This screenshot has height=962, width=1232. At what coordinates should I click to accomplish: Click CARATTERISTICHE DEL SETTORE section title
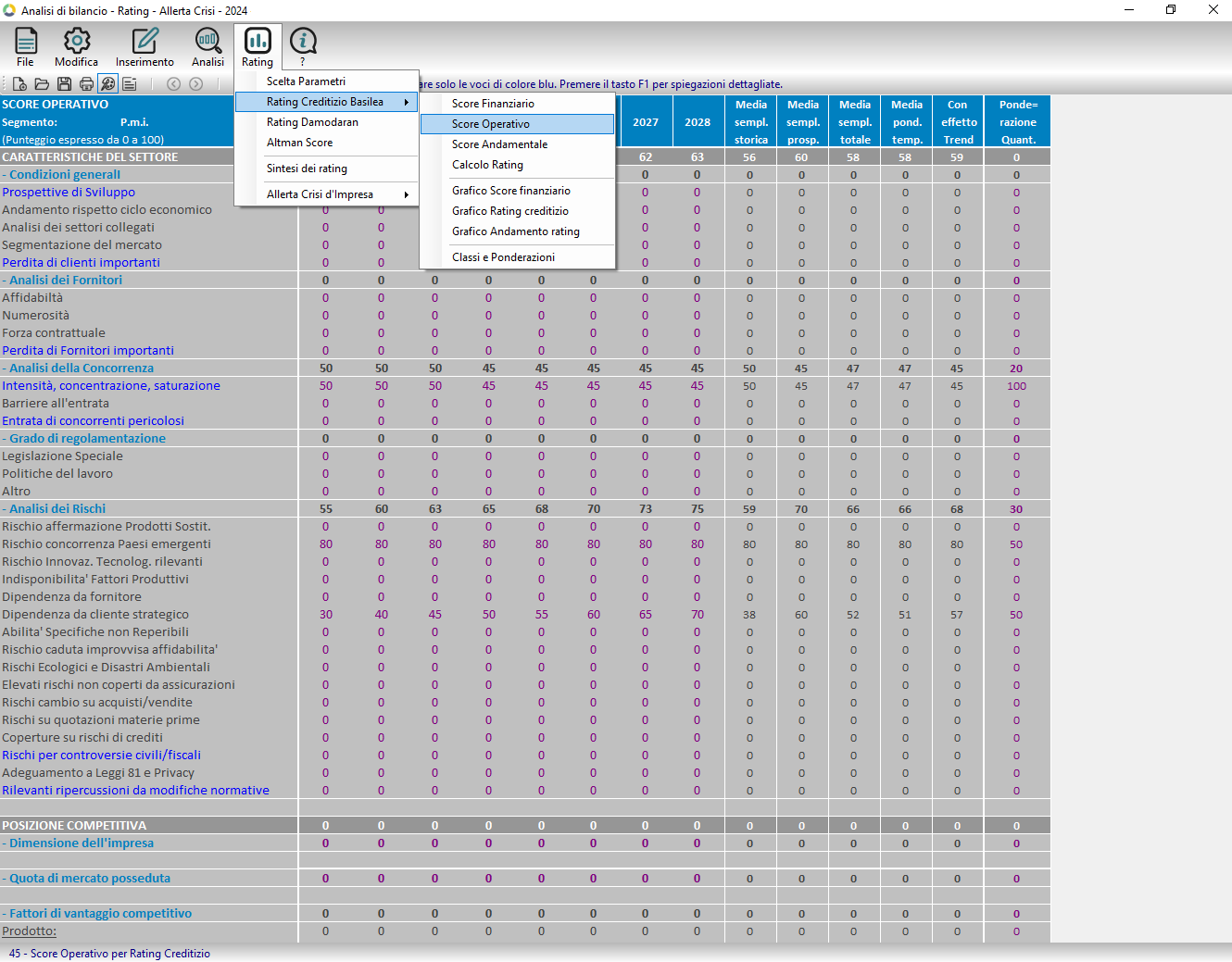pos(90,157)
